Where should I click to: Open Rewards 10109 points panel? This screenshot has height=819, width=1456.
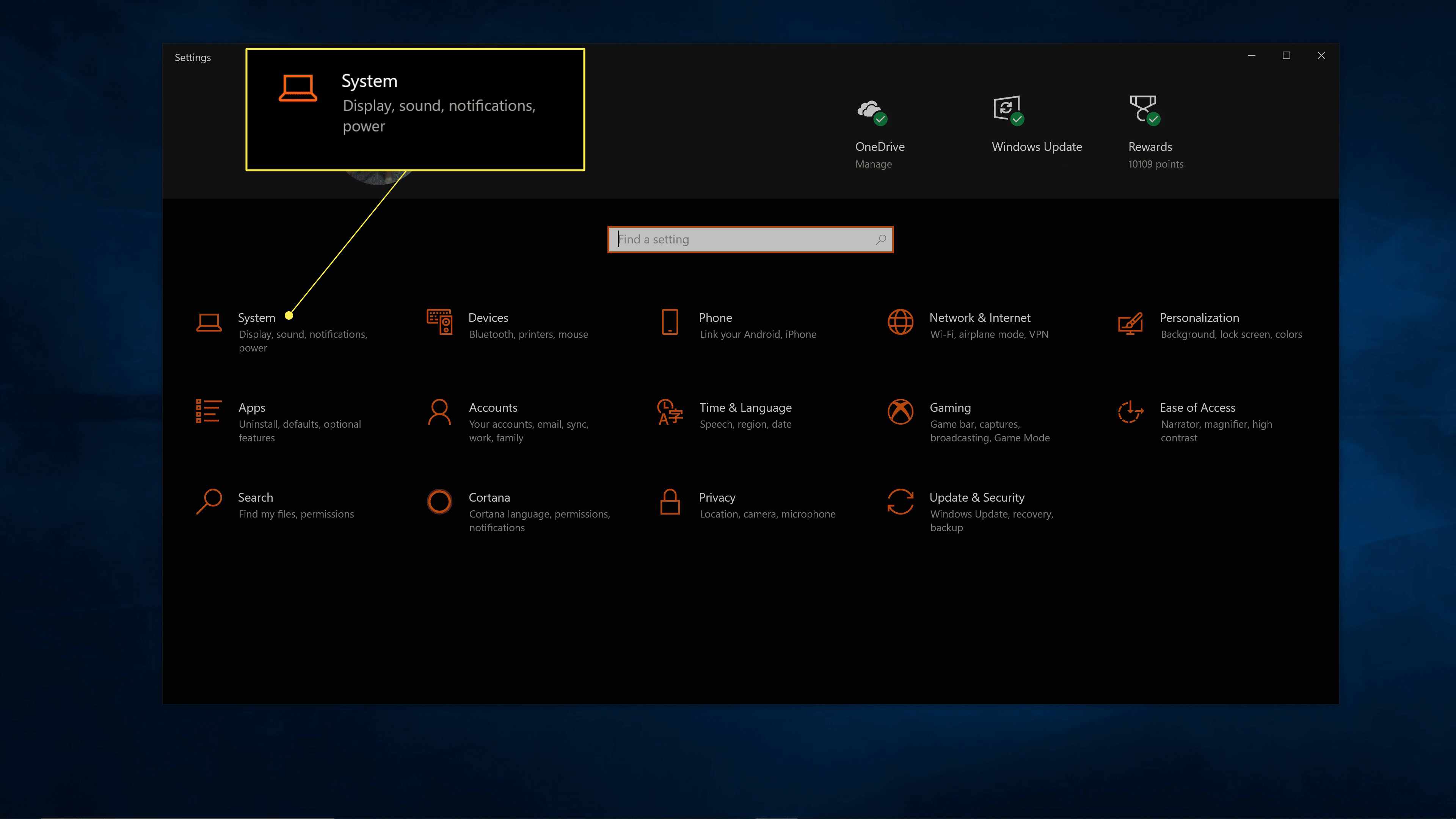coord(1155,130)
